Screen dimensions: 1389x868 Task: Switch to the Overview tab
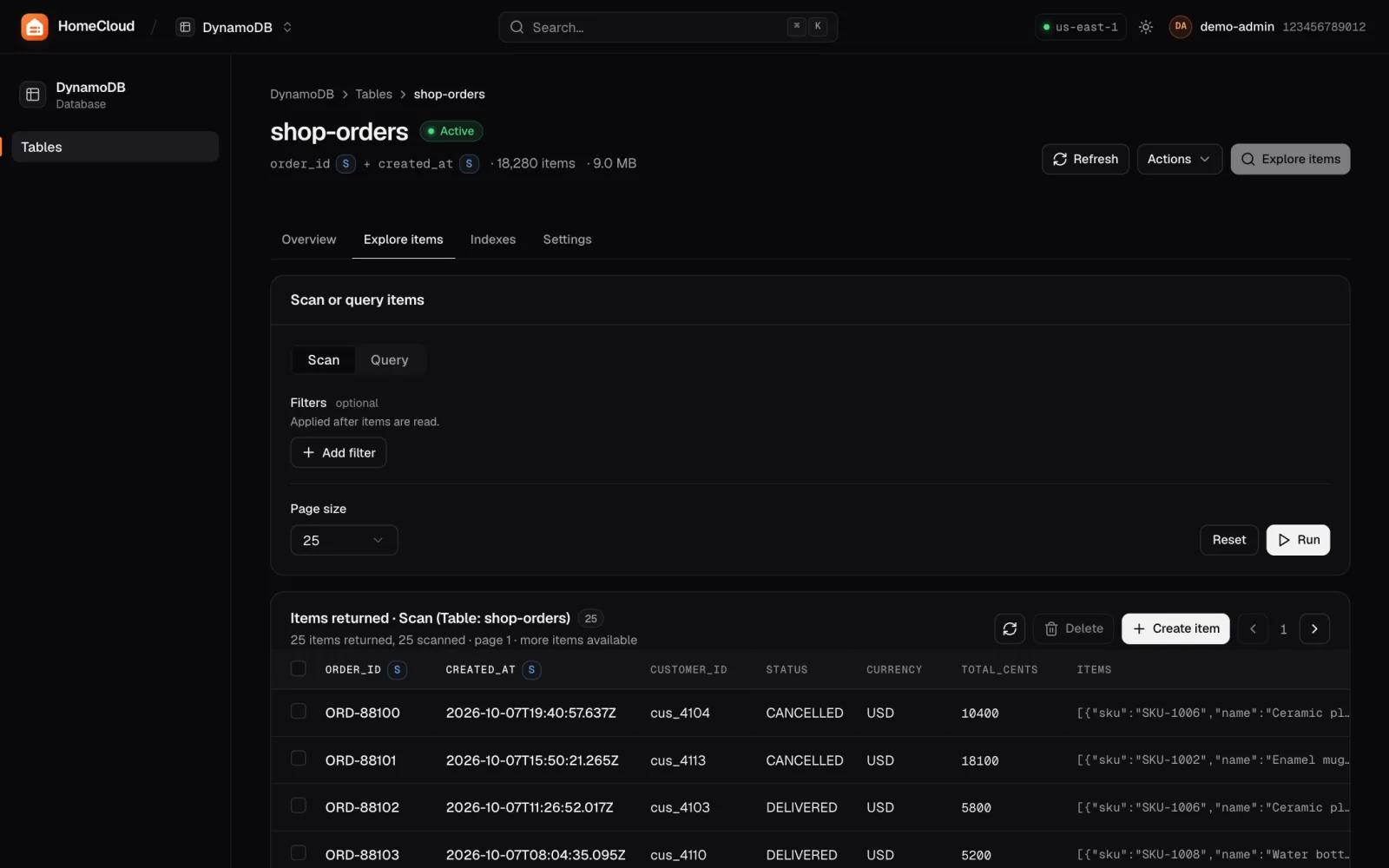(x=309, y=240)
